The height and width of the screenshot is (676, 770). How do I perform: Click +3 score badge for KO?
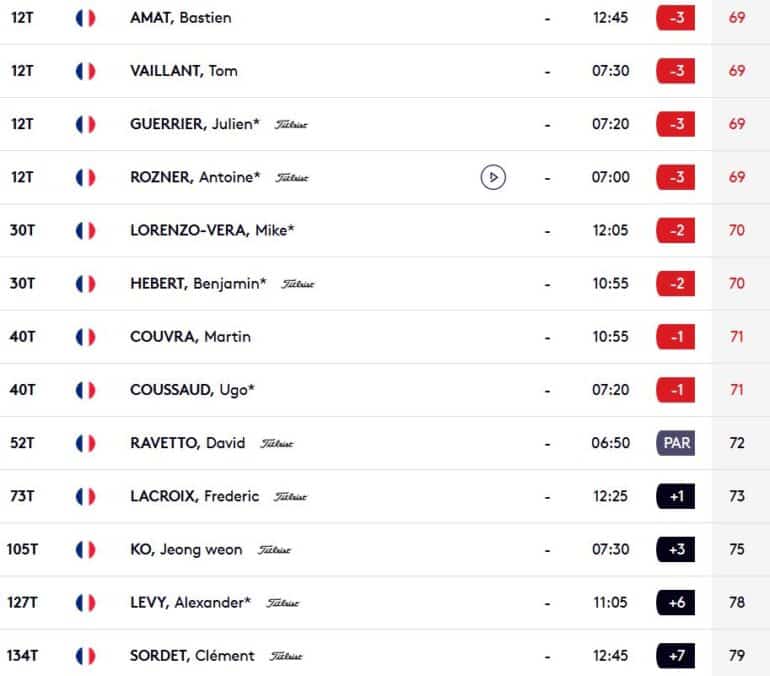[676, 549]
